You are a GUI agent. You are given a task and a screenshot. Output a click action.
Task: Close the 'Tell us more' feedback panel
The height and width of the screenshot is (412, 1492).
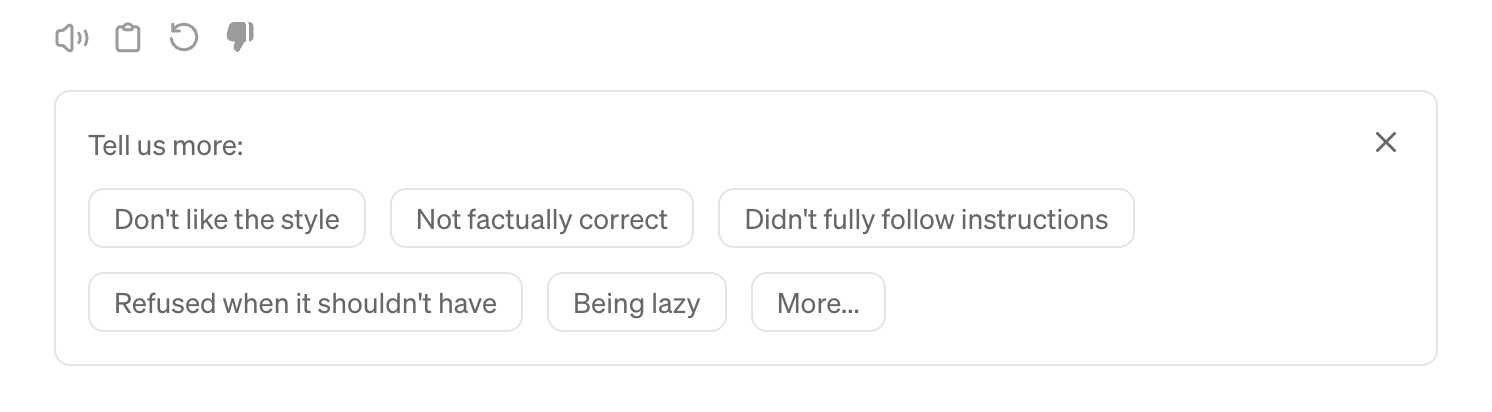point(1385,142)
